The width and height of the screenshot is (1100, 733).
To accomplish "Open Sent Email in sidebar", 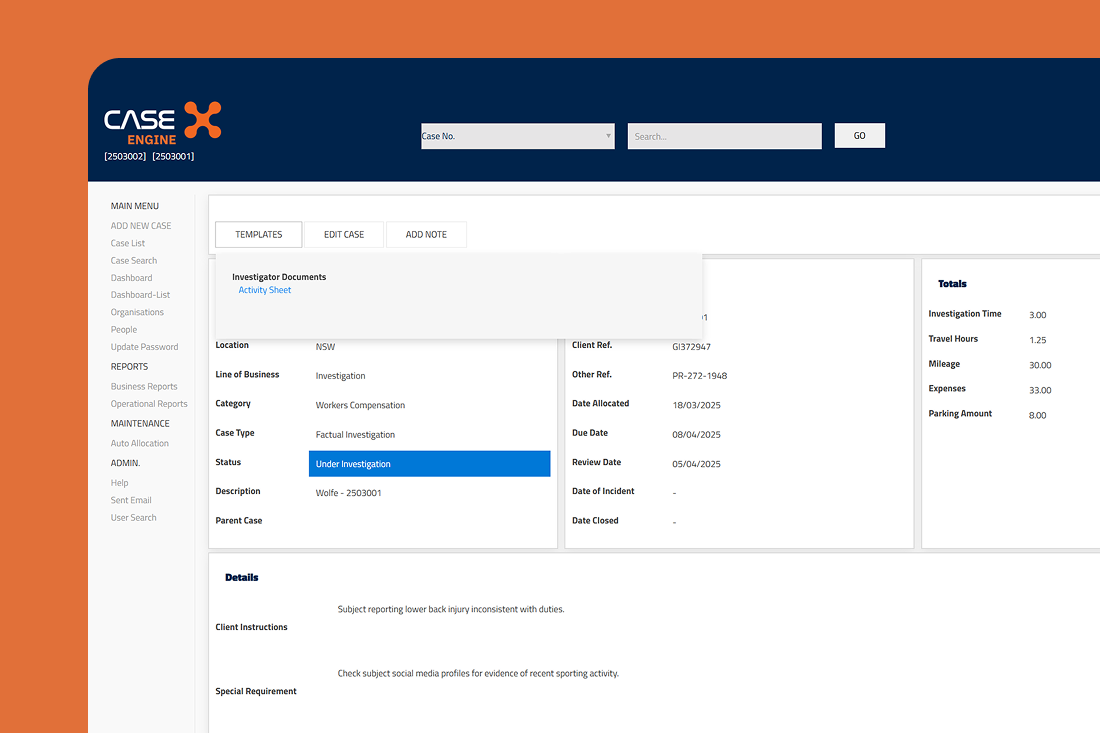I will tap(131, 500).
